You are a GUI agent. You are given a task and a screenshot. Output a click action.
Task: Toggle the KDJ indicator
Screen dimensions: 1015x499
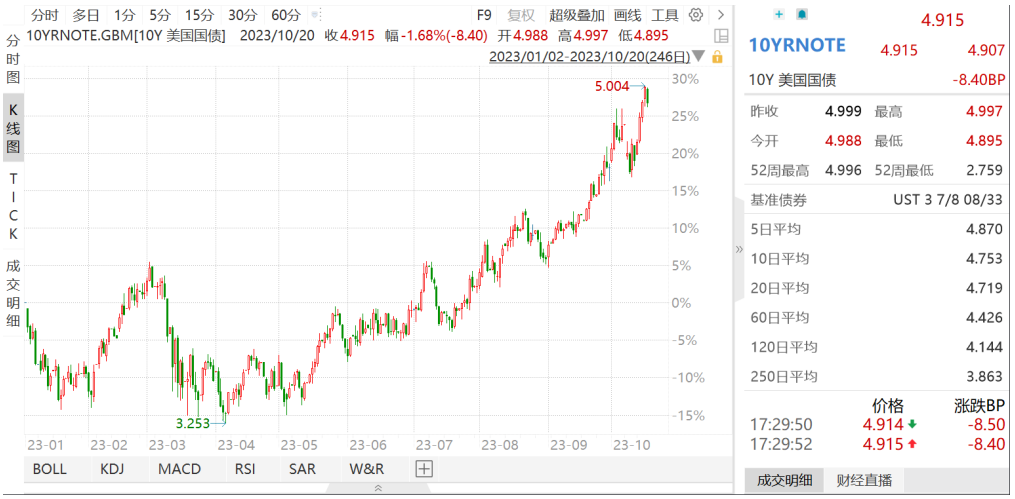point(112,468)
